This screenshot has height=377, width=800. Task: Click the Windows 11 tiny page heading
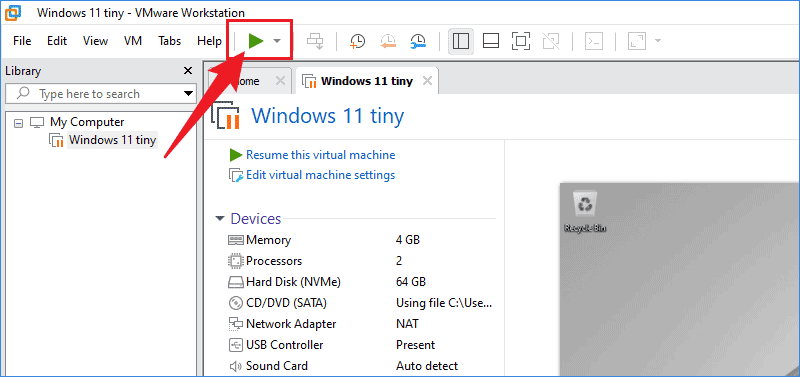(x=328, y=116)
